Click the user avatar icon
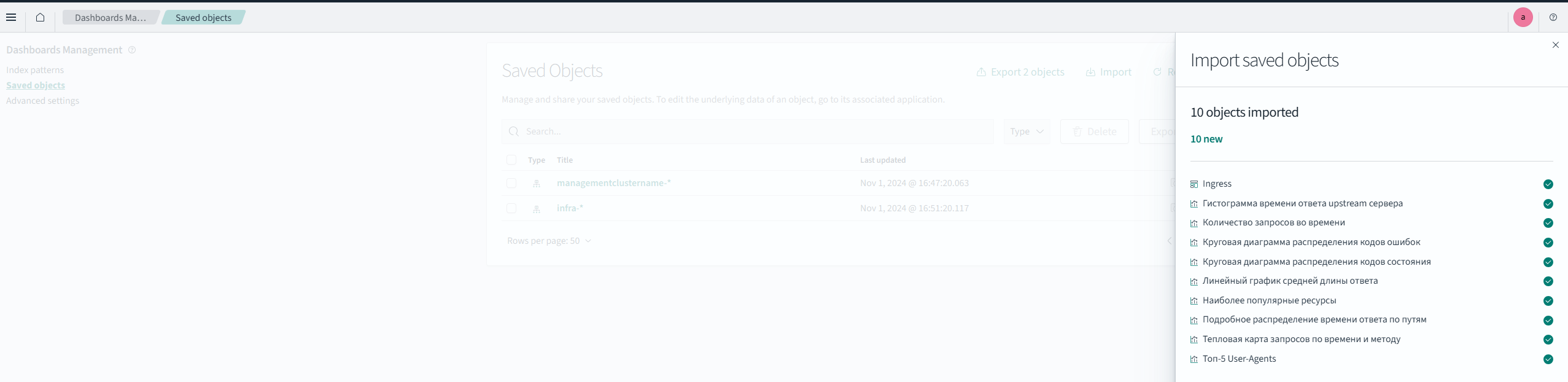This screenshot has width=1568, height=382. pos(1523,17)
